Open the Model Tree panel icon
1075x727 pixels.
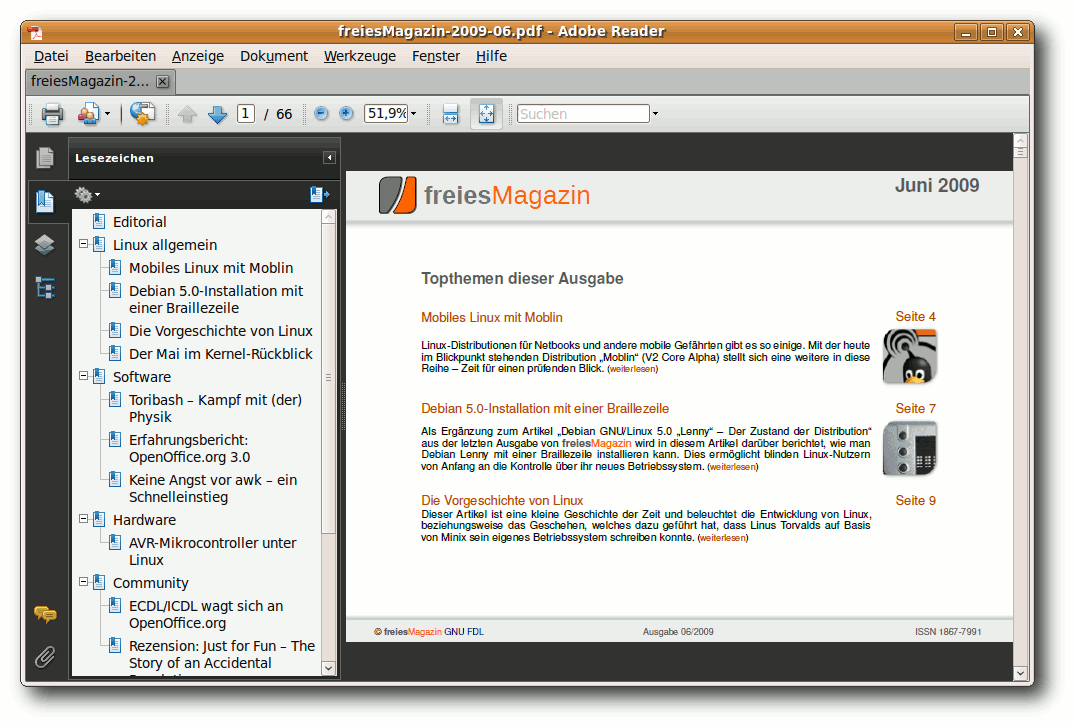(x=45, y=288)
